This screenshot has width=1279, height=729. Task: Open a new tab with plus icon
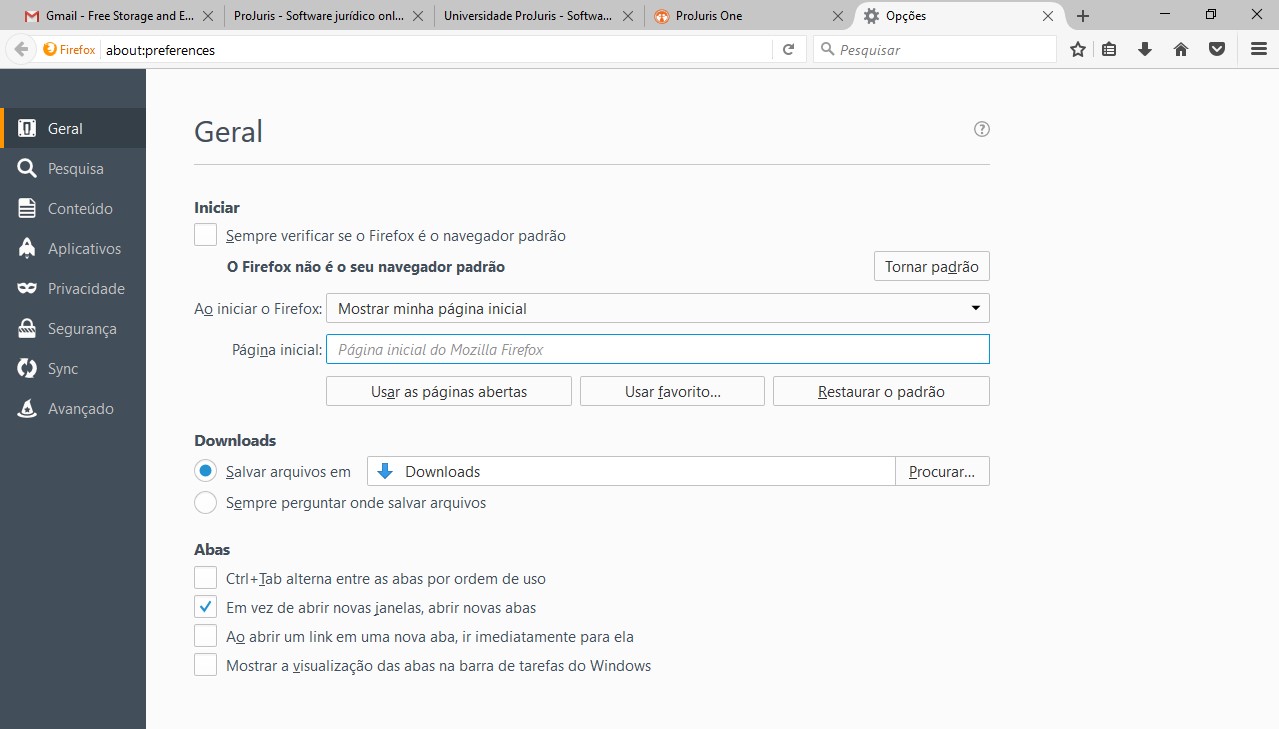[1083, 16]
